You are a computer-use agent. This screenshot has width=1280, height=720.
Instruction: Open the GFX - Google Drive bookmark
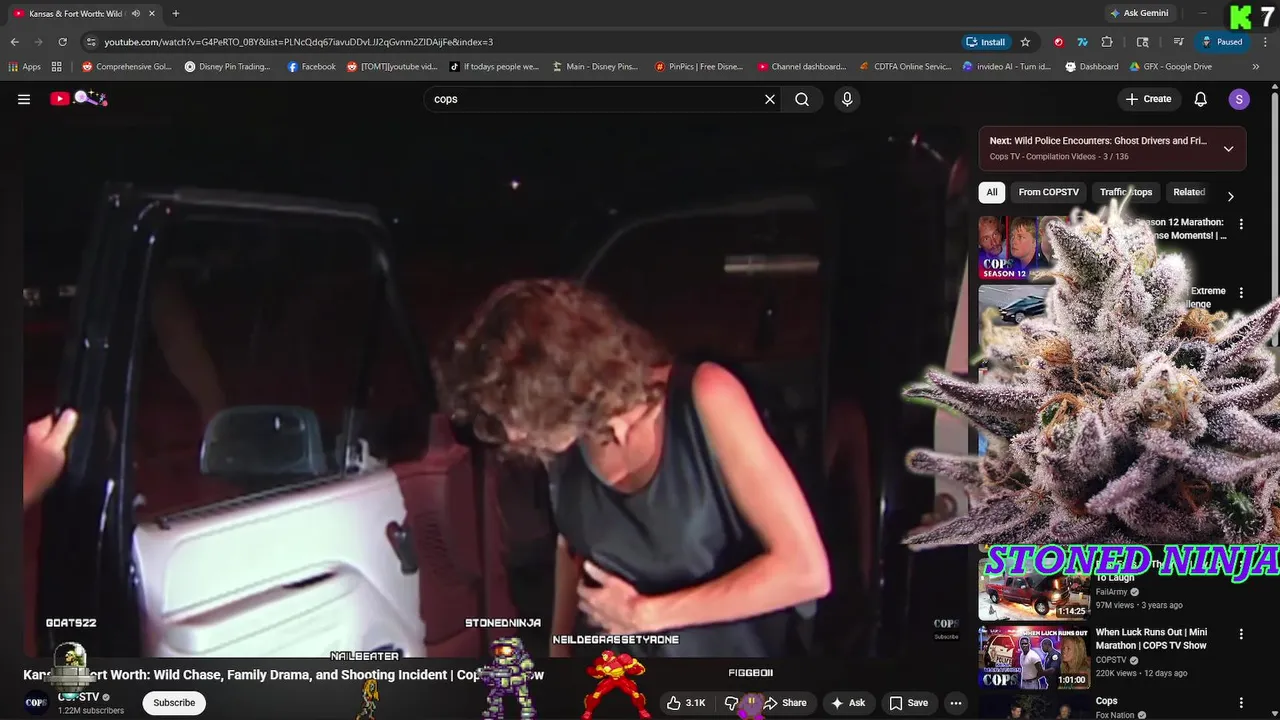[x=1171, y=67]
